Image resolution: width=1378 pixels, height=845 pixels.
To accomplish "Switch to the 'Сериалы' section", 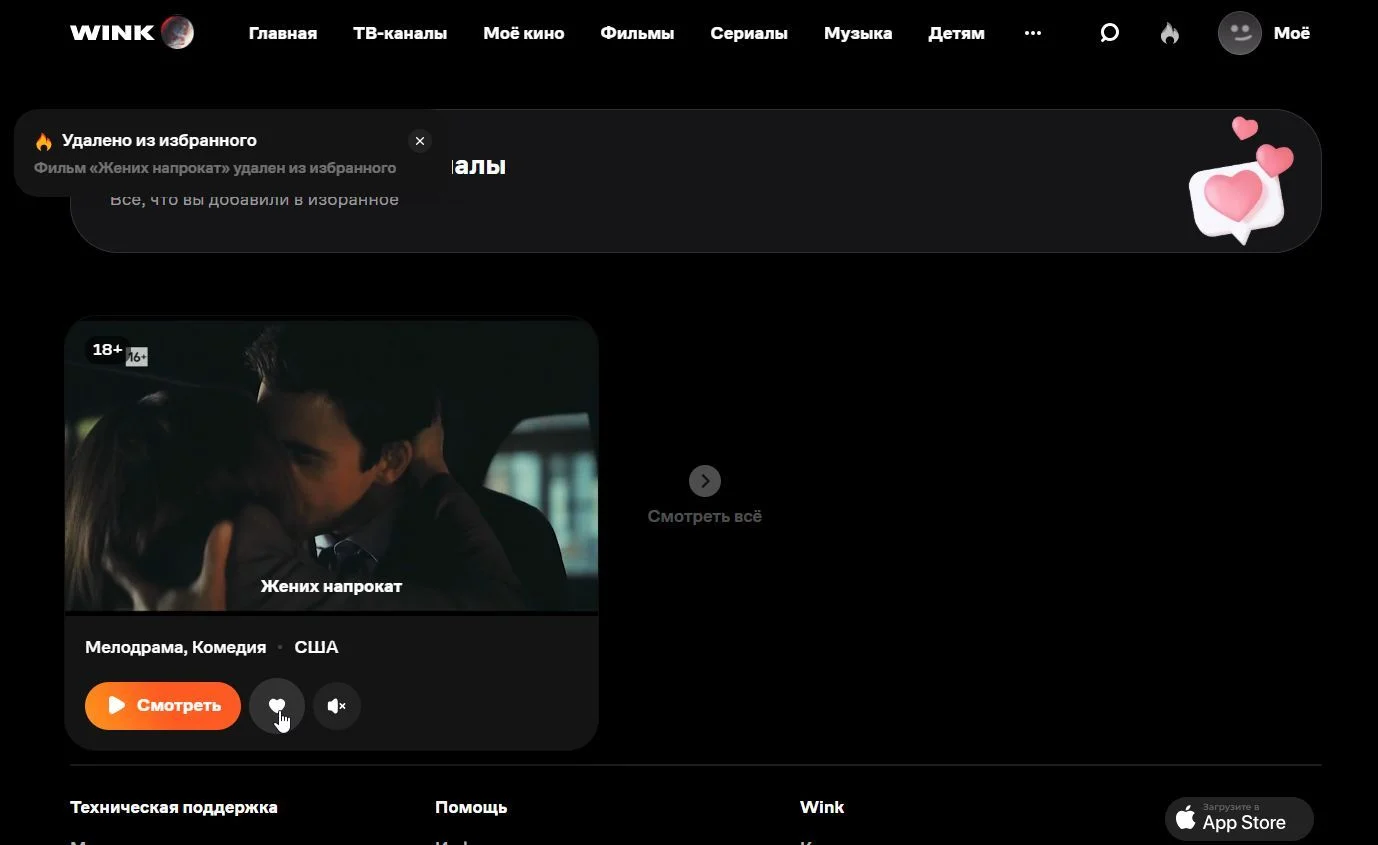I will [749, 33].
